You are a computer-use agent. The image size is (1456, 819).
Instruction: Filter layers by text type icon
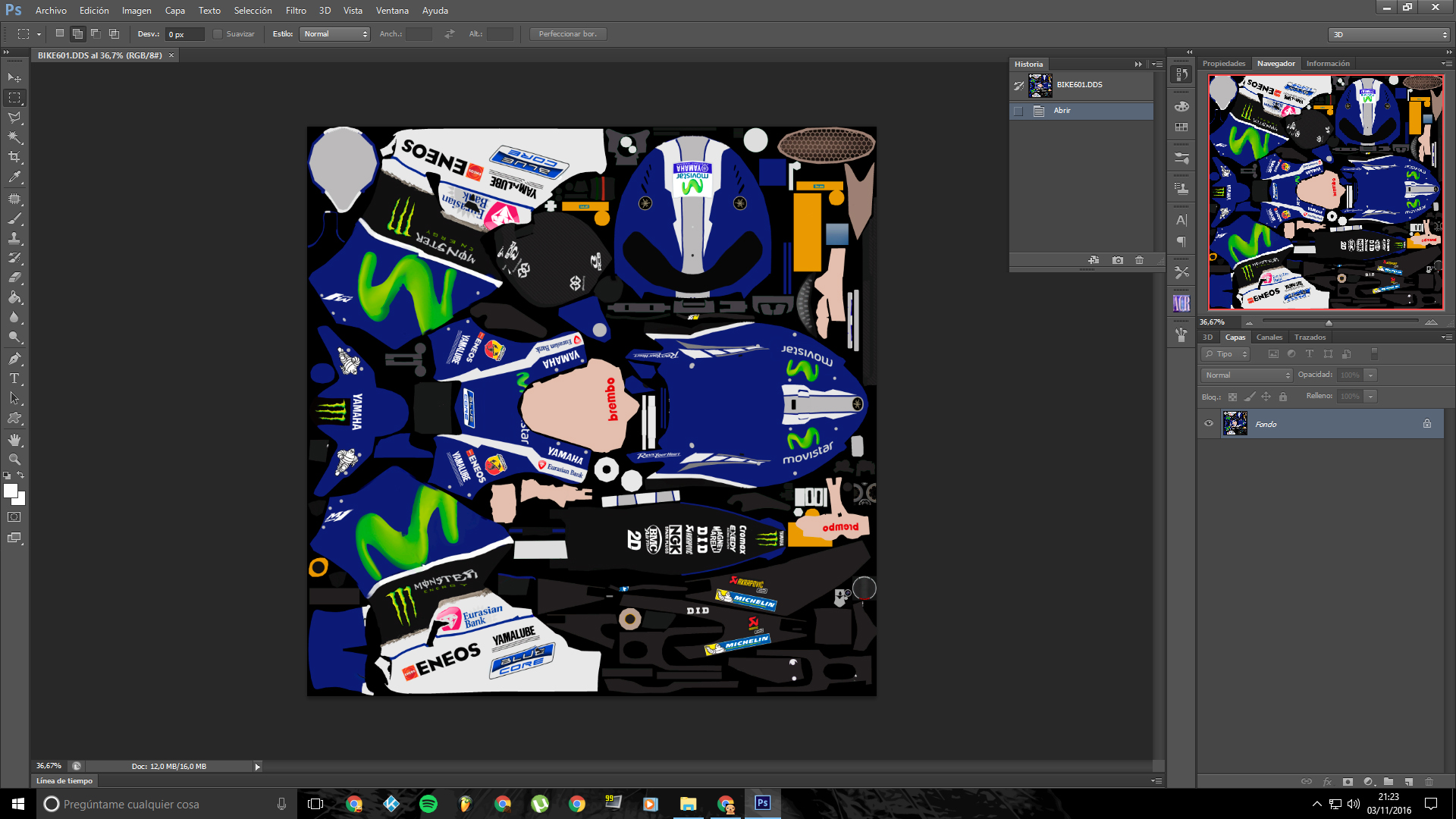[1310, 354]
